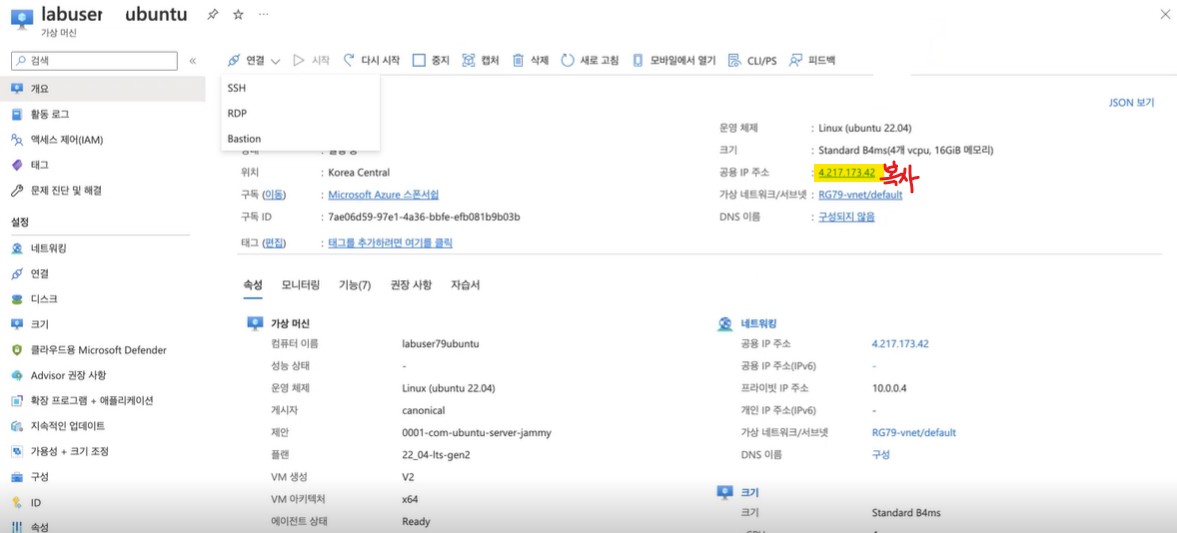The width and height of the screenshot is (1177, 533).
Task: Open the Microsoft Azure 스폰서쉽 subscription link
Action: point(384,194)
